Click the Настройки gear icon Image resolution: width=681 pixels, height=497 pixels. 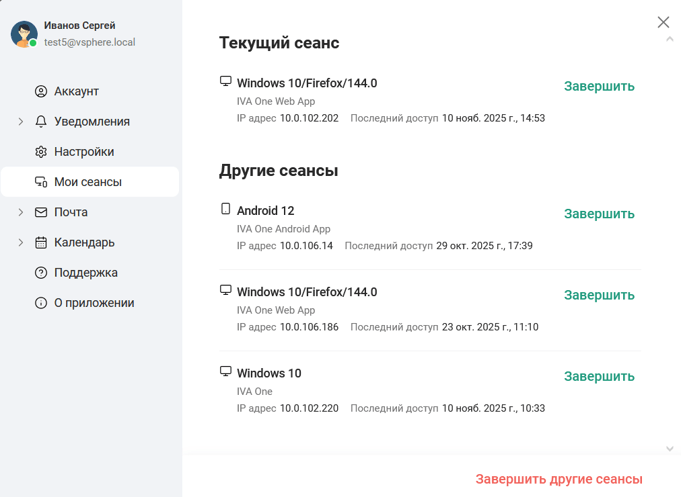(x=41, y=152)
